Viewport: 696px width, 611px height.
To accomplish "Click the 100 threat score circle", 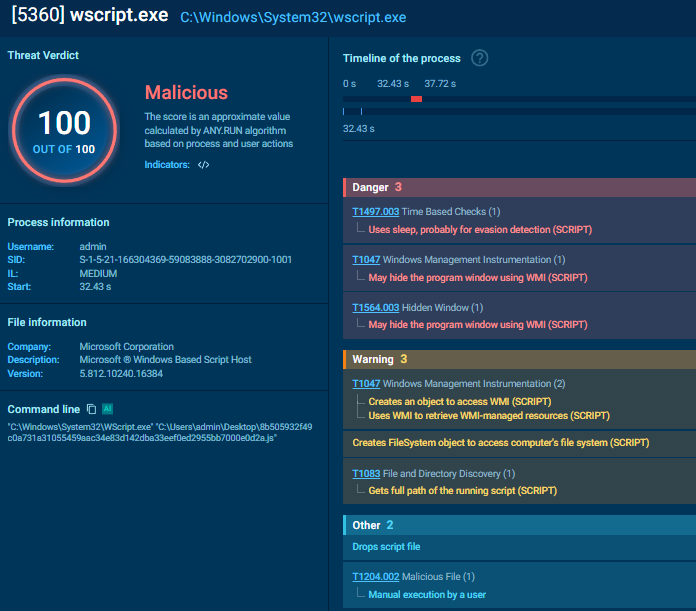I will pyautogui.click(x=65, y=129).
